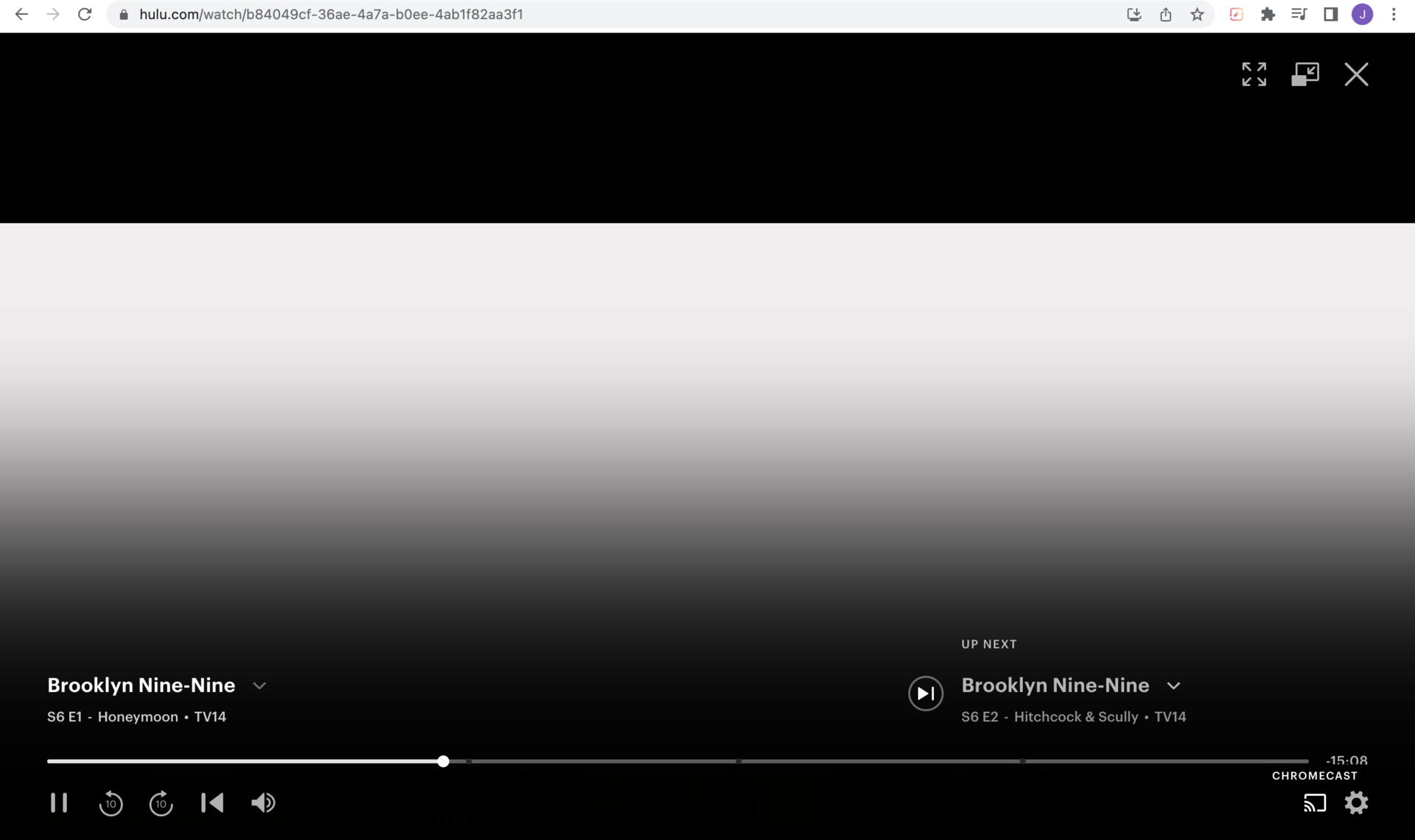Reload the Hulu page
This screenshot has width=1415, height=840.
coord(85,15)
